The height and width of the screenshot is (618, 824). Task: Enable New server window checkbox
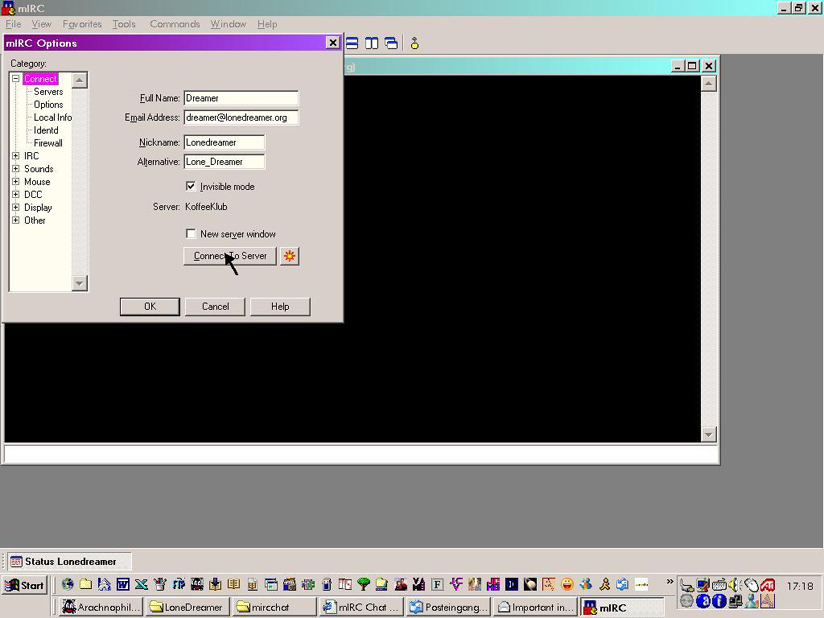(191, 234)
